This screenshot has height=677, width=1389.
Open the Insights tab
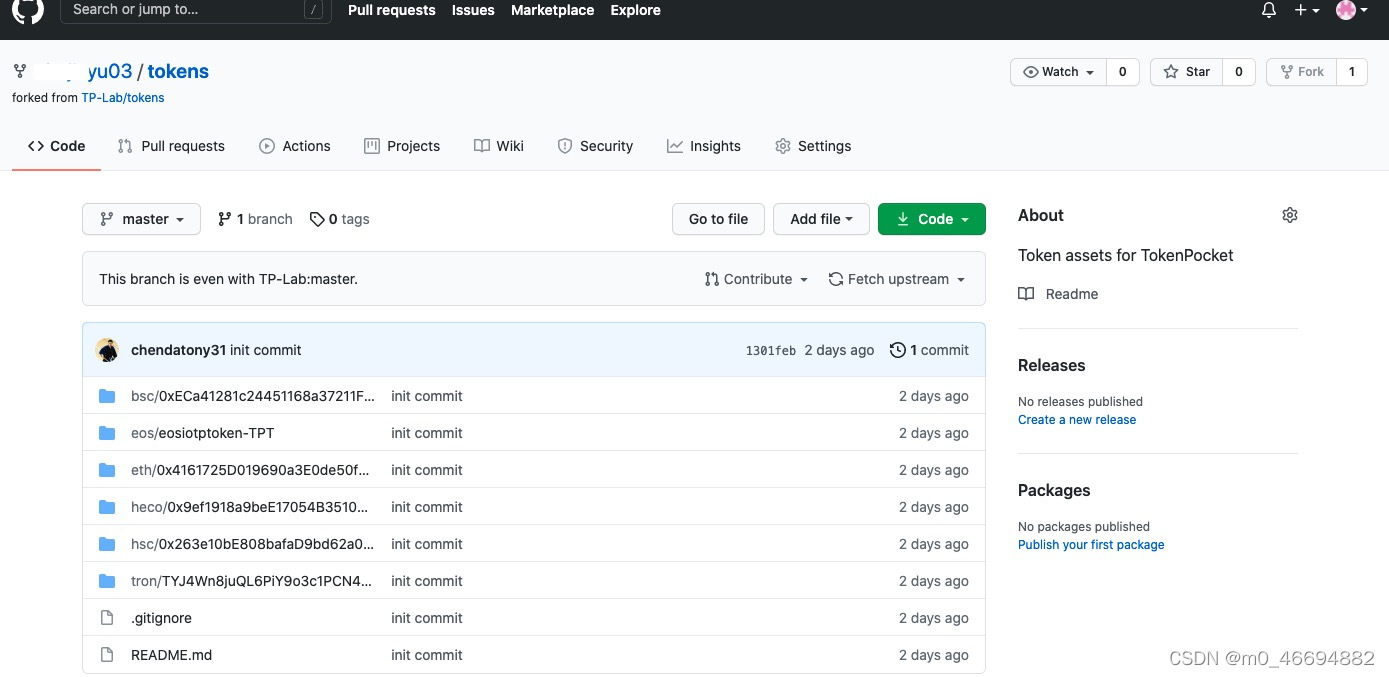coord(704,146)
